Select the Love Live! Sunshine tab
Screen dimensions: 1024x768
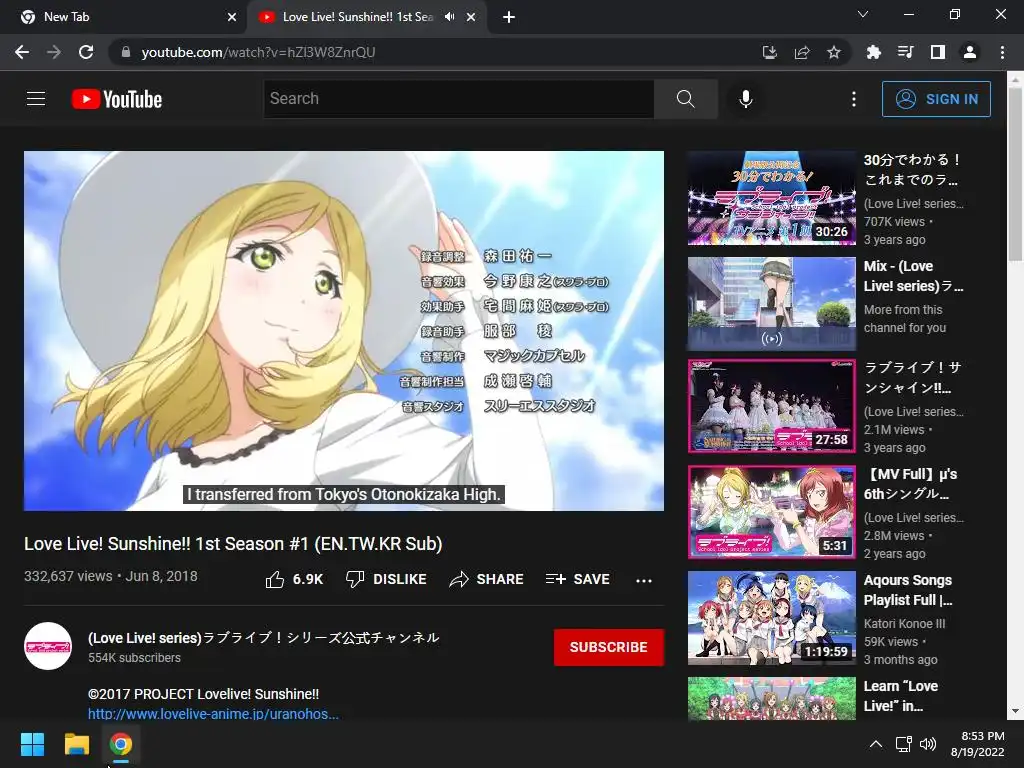pos(367,17)
